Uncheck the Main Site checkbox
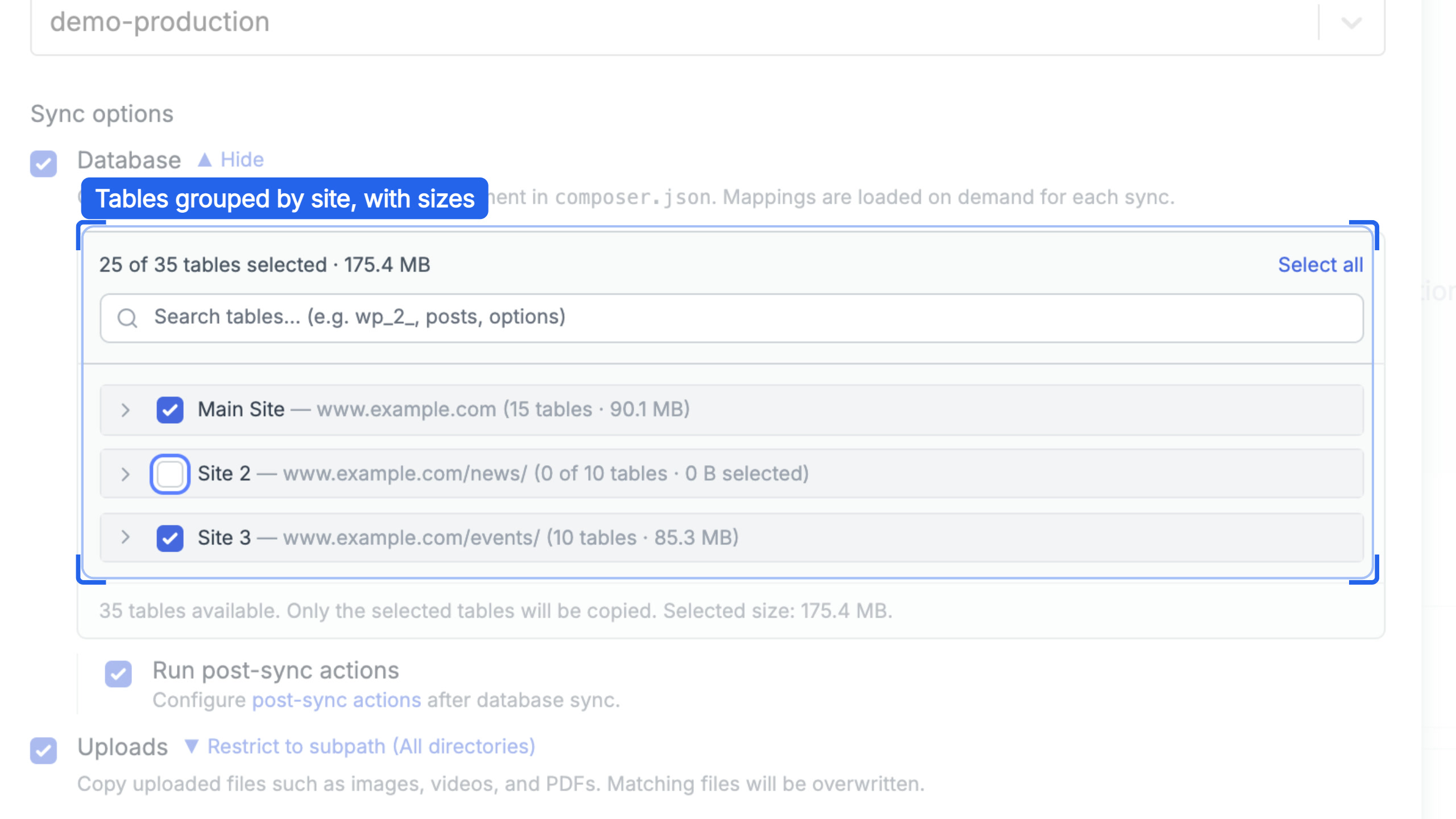 point(170,410)
